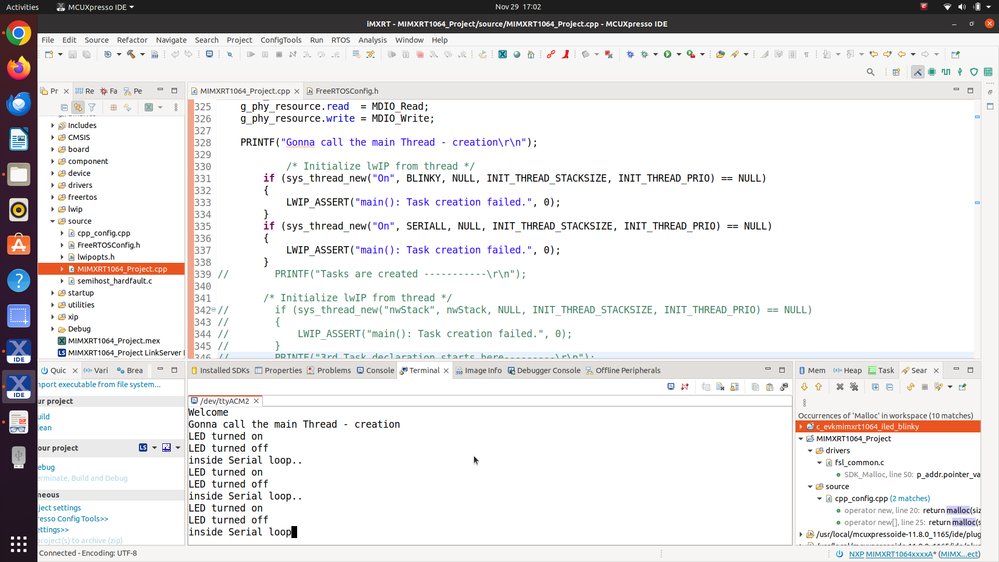Expand c_evkmimxrt1064_iled_blinky search result
The width and height of the screenshot is (999, 562).
coord(801,427)
